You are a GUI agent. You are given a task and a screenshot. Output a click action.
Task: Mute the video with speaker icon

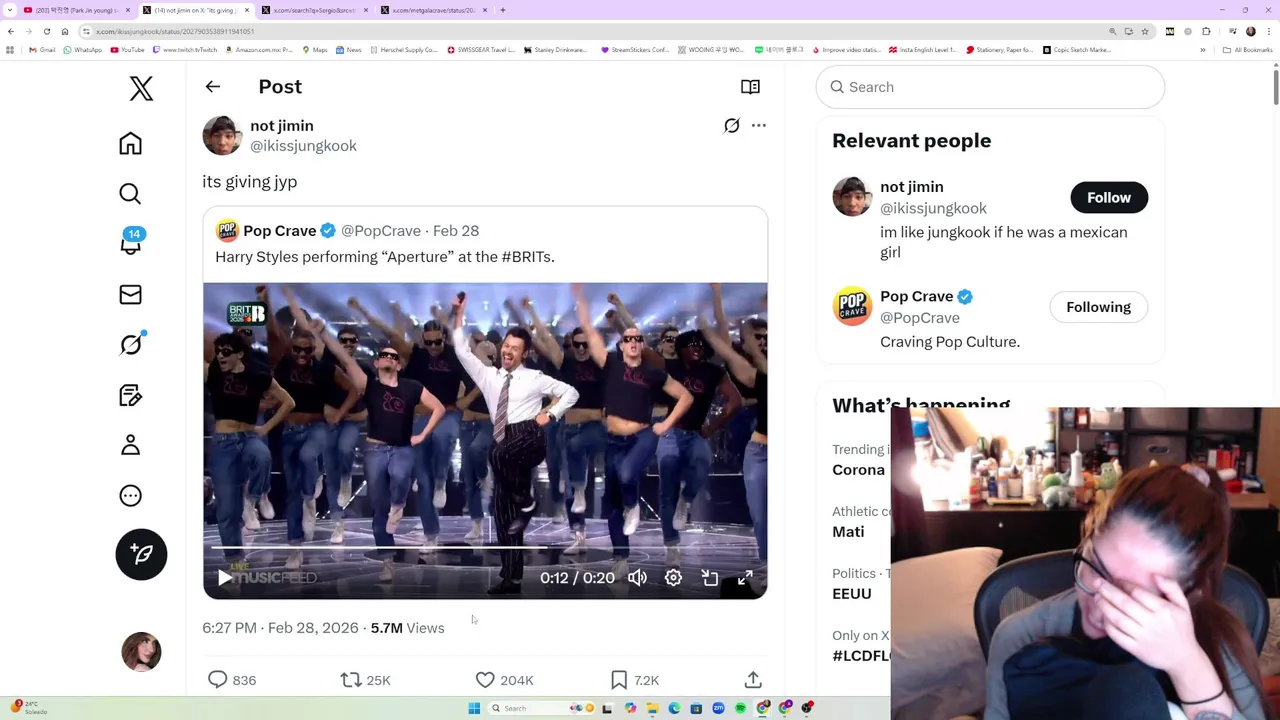click(x=637, y=578)
